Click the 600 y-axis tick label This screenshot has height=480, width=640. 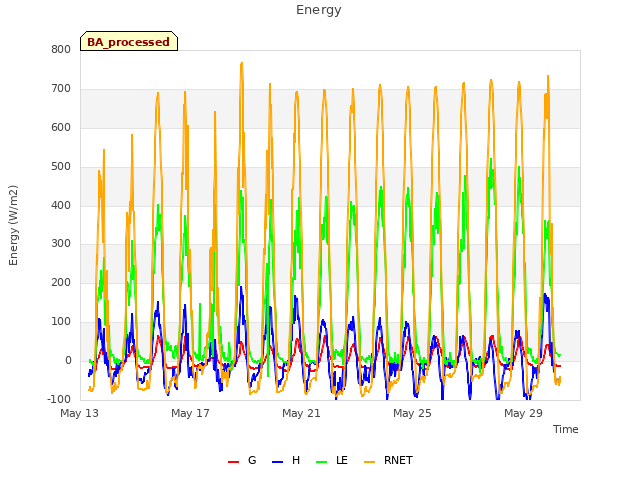coord(61,127)
